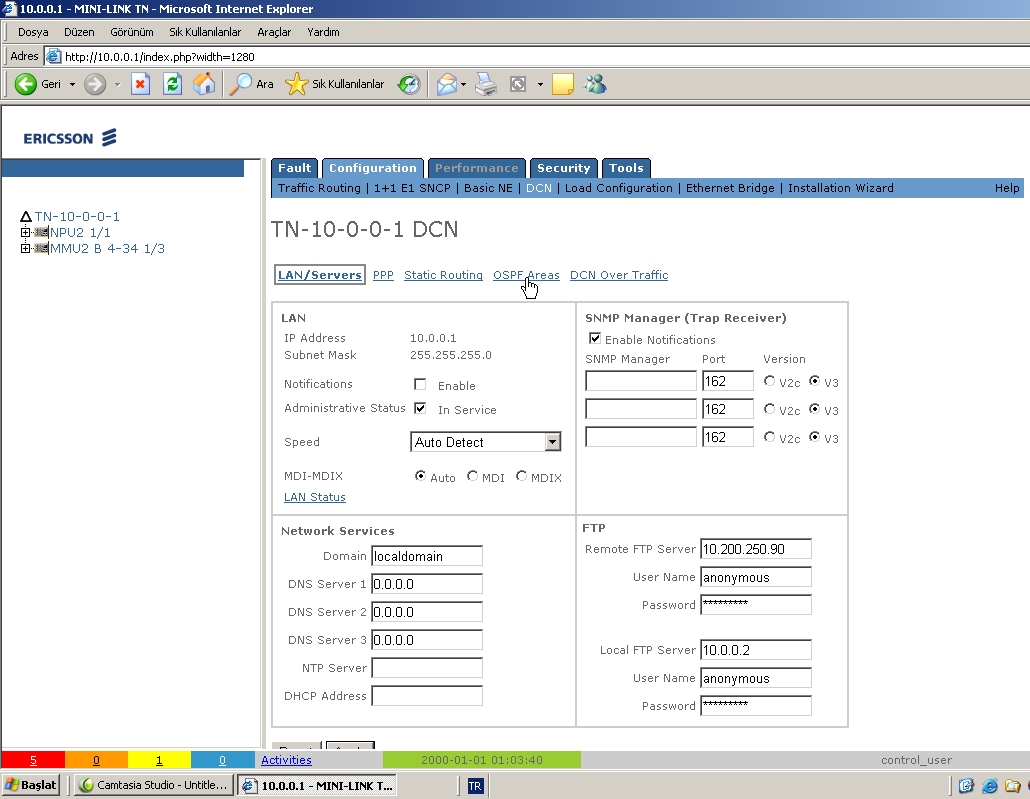Open the browser history clock icon
The width and height of the screenshot is (1030, 799).
click(x=409, y=84)
